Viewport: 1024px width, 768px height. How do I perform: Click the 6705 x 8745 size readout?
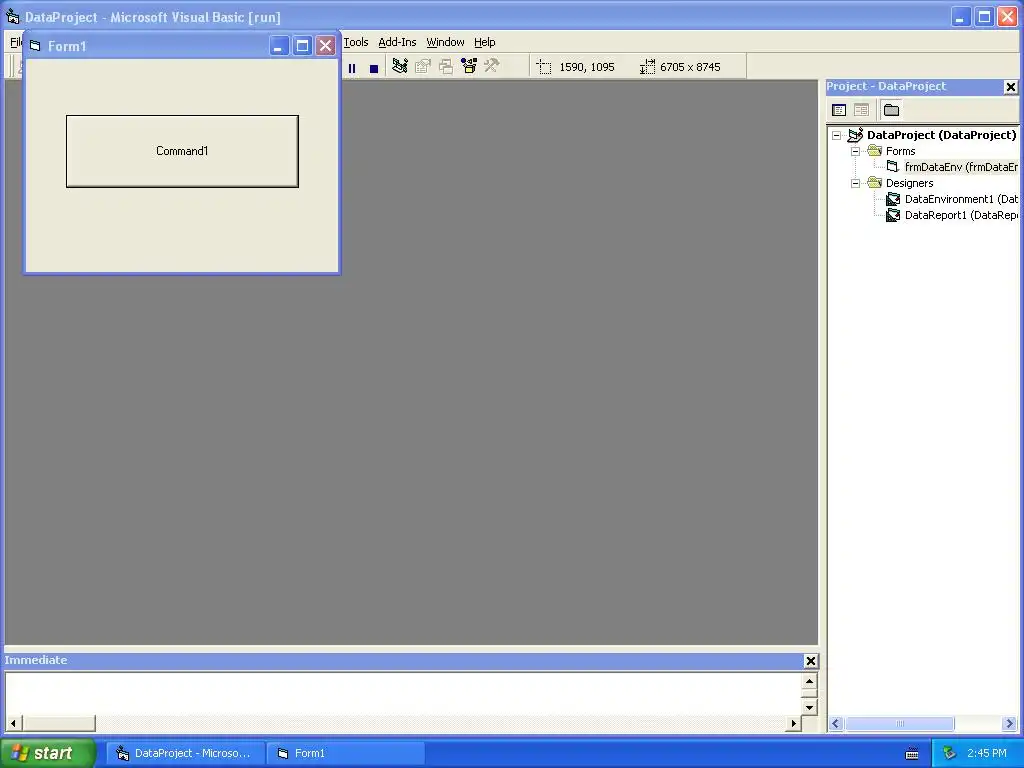tap(690, 67)
